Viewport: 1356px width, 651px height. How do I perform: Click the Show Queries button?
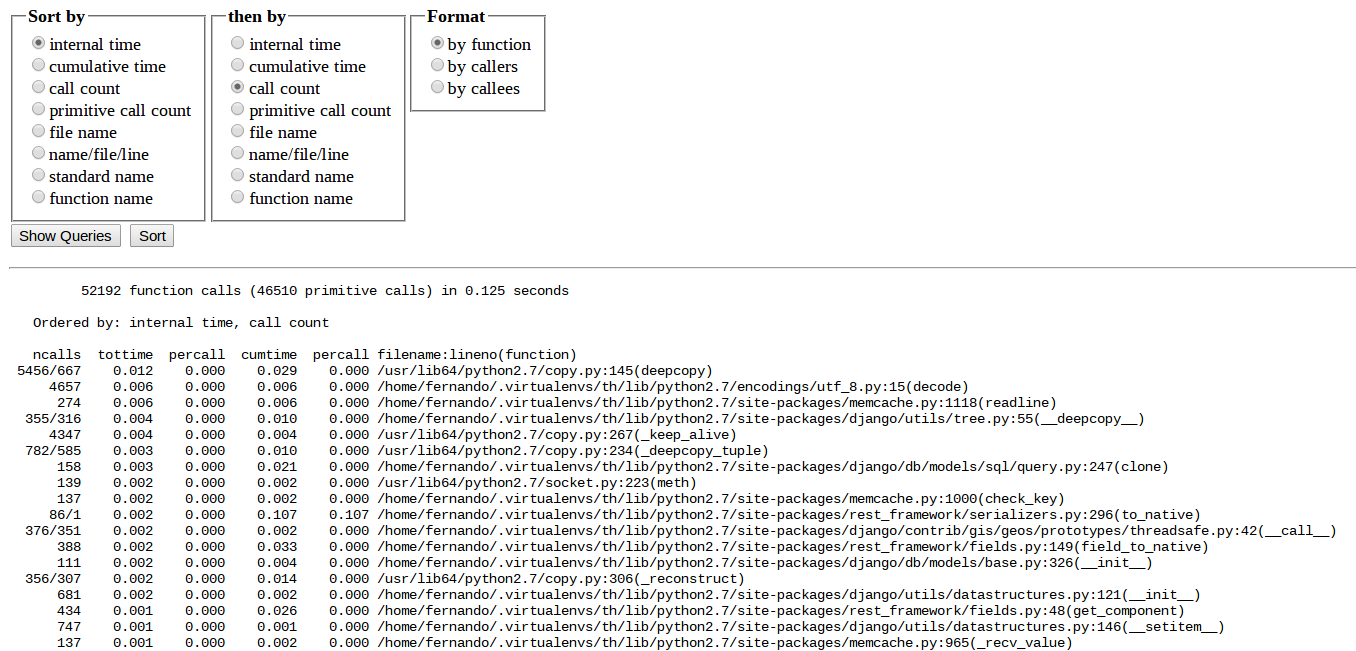click(66, 236)
